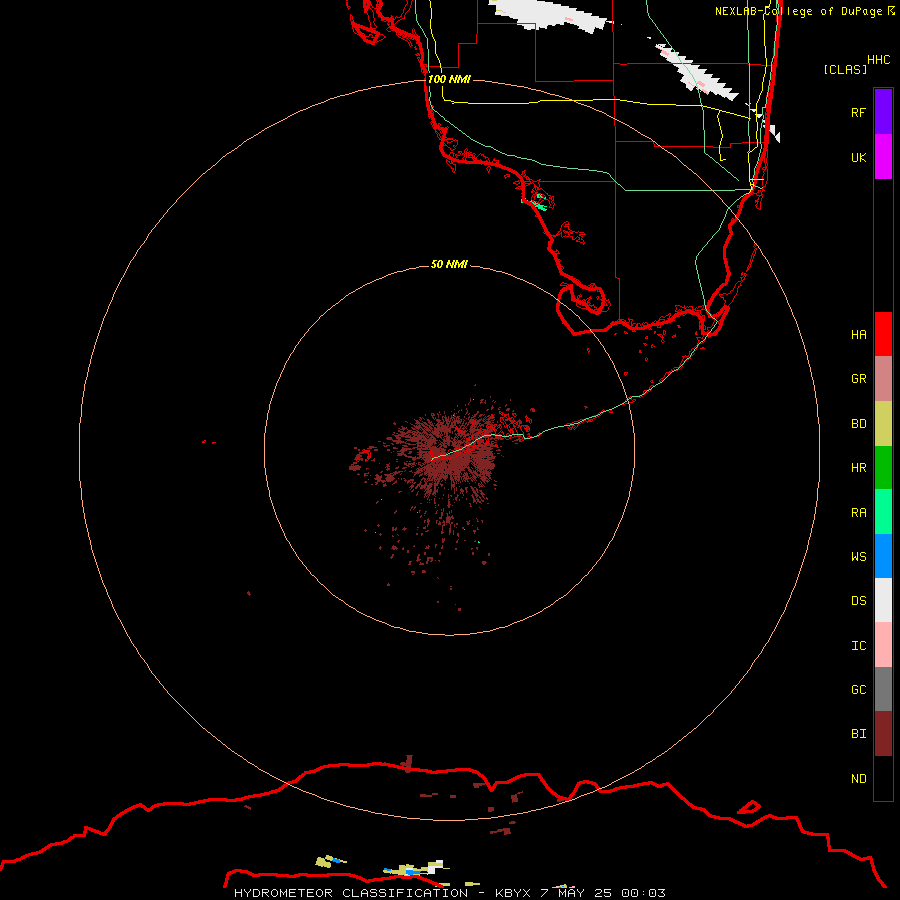Click the HA red legend swatch
900x900 pixels.
coord(883,334)
